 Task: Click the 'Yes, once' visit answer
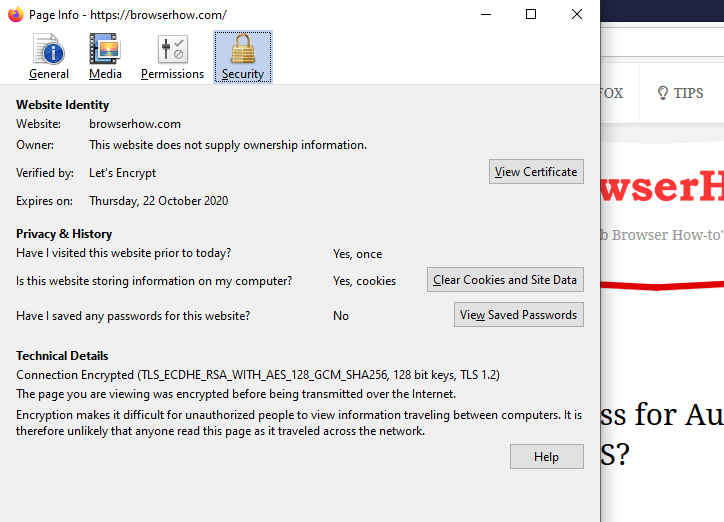[357, 254]
